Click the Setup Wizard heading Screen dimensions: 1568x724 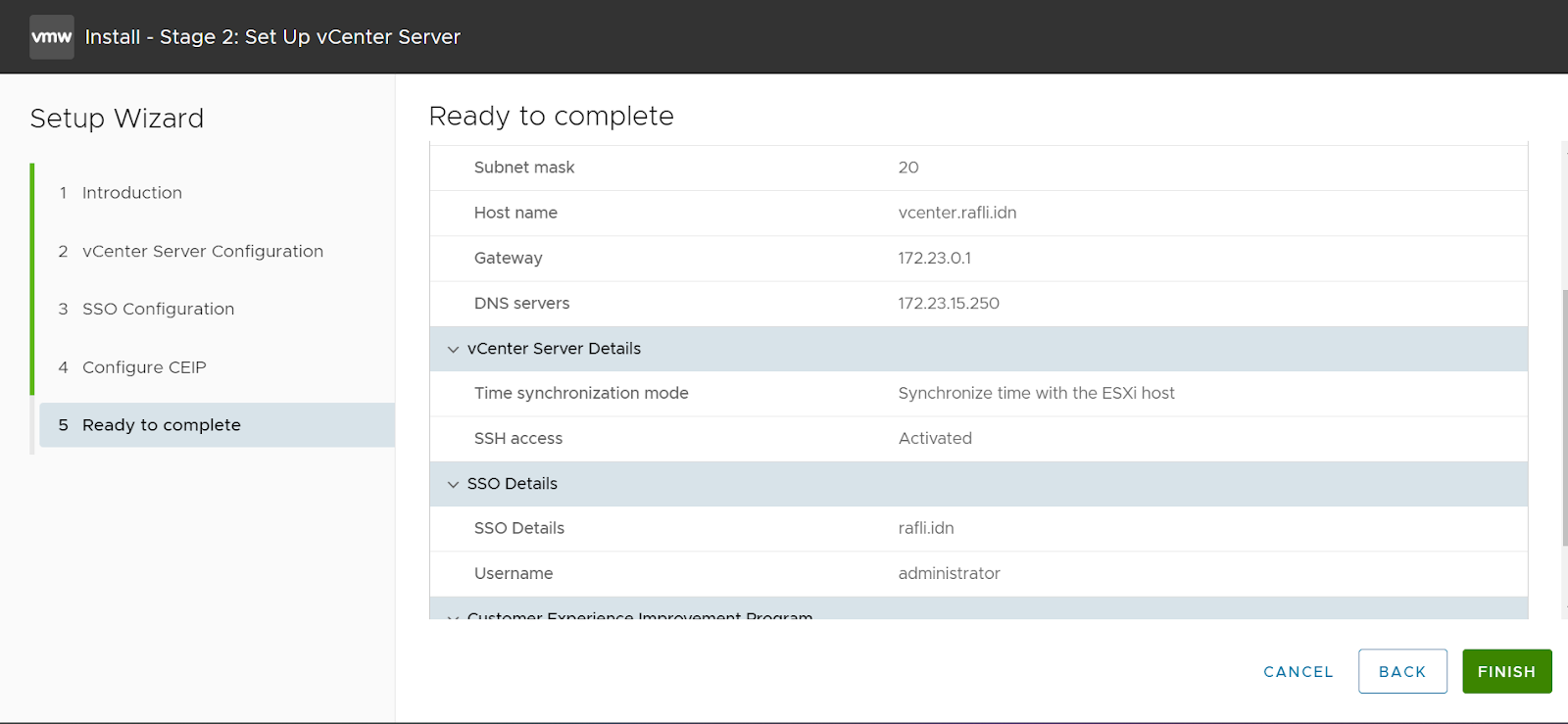tap(117, 119)
